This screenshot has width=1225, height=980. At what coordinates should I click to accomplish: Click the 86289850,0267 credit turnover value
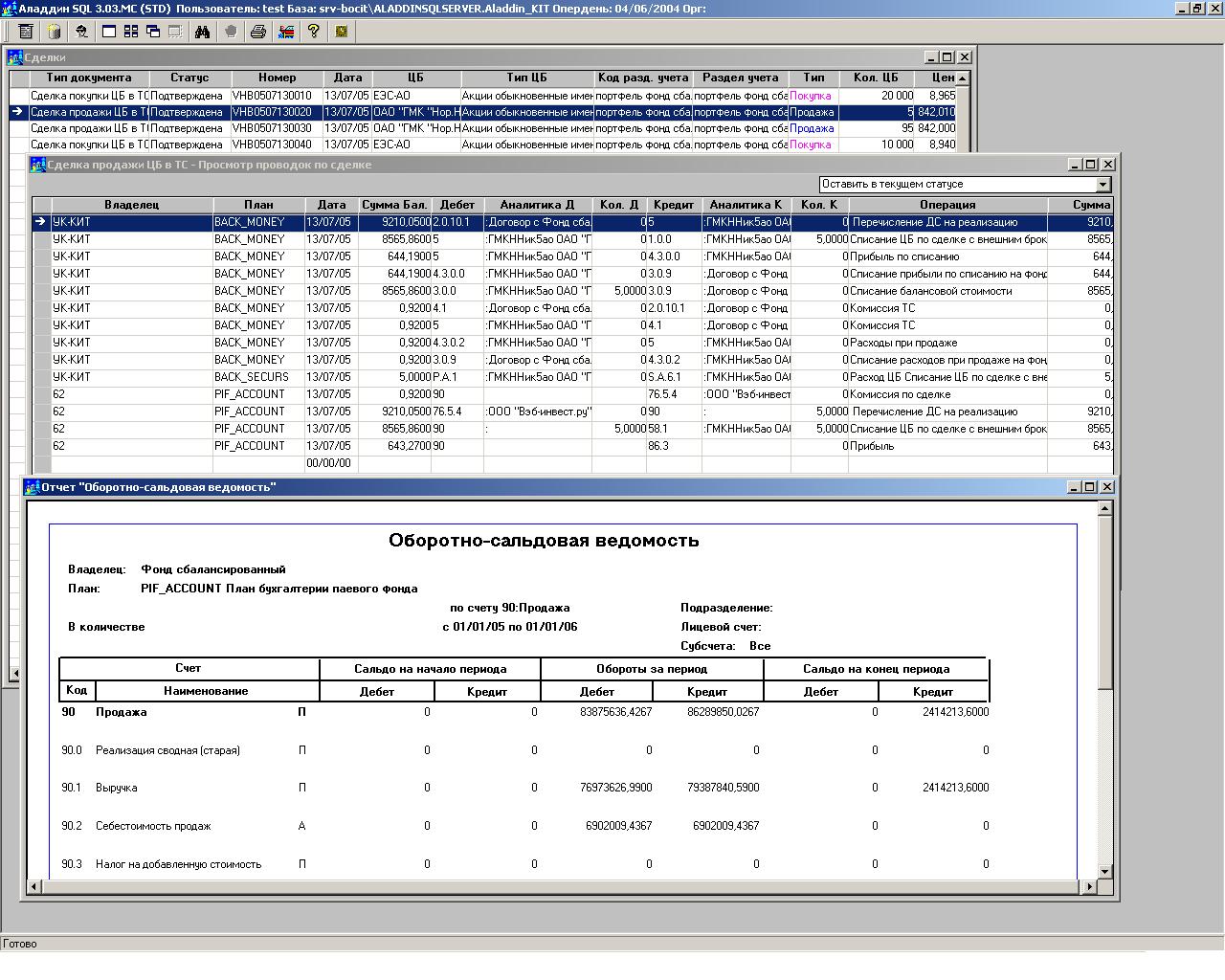pyautogui.click(x=724, y=712)
